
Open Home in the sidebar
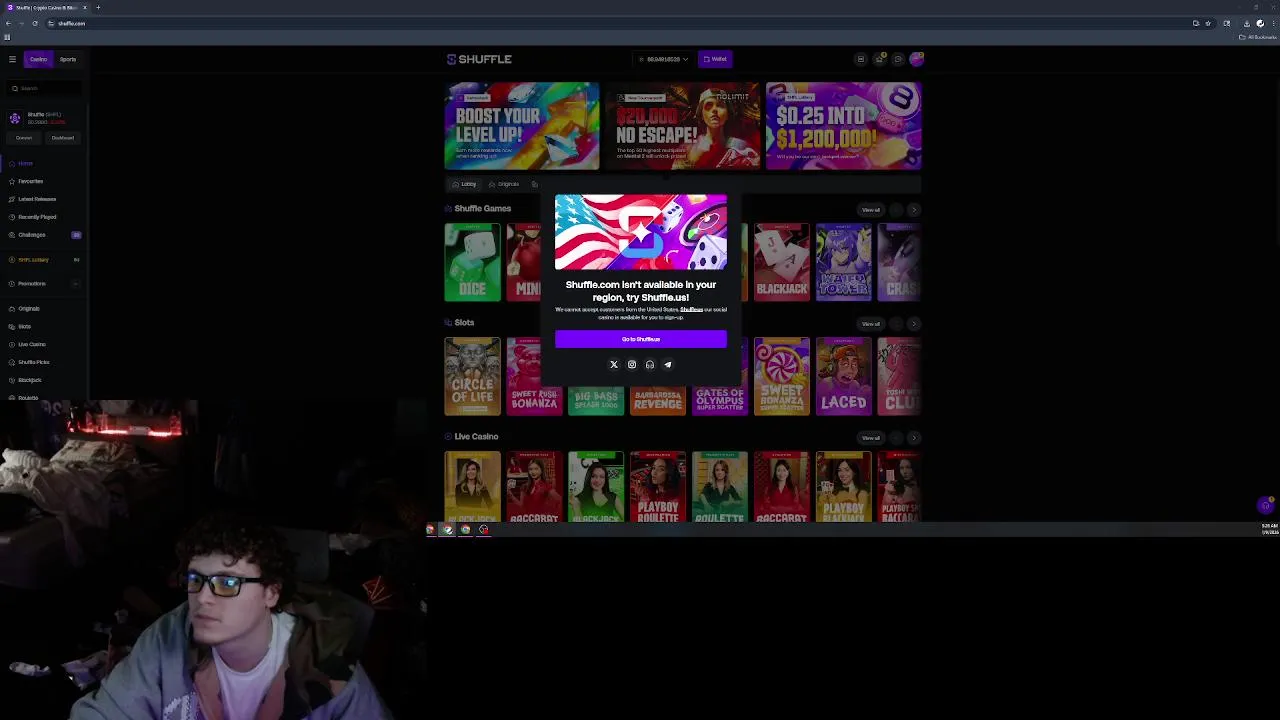pyautogui.click(x=25, y=163)
